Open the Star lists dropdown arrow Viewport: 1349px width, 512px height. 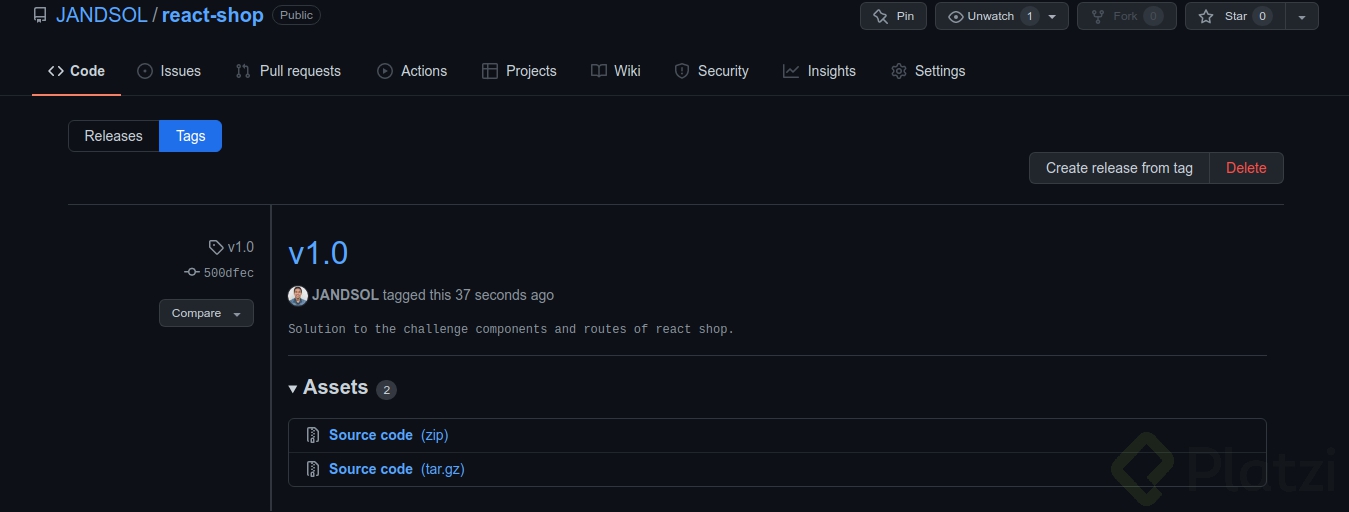click(x=1302, y=16)
